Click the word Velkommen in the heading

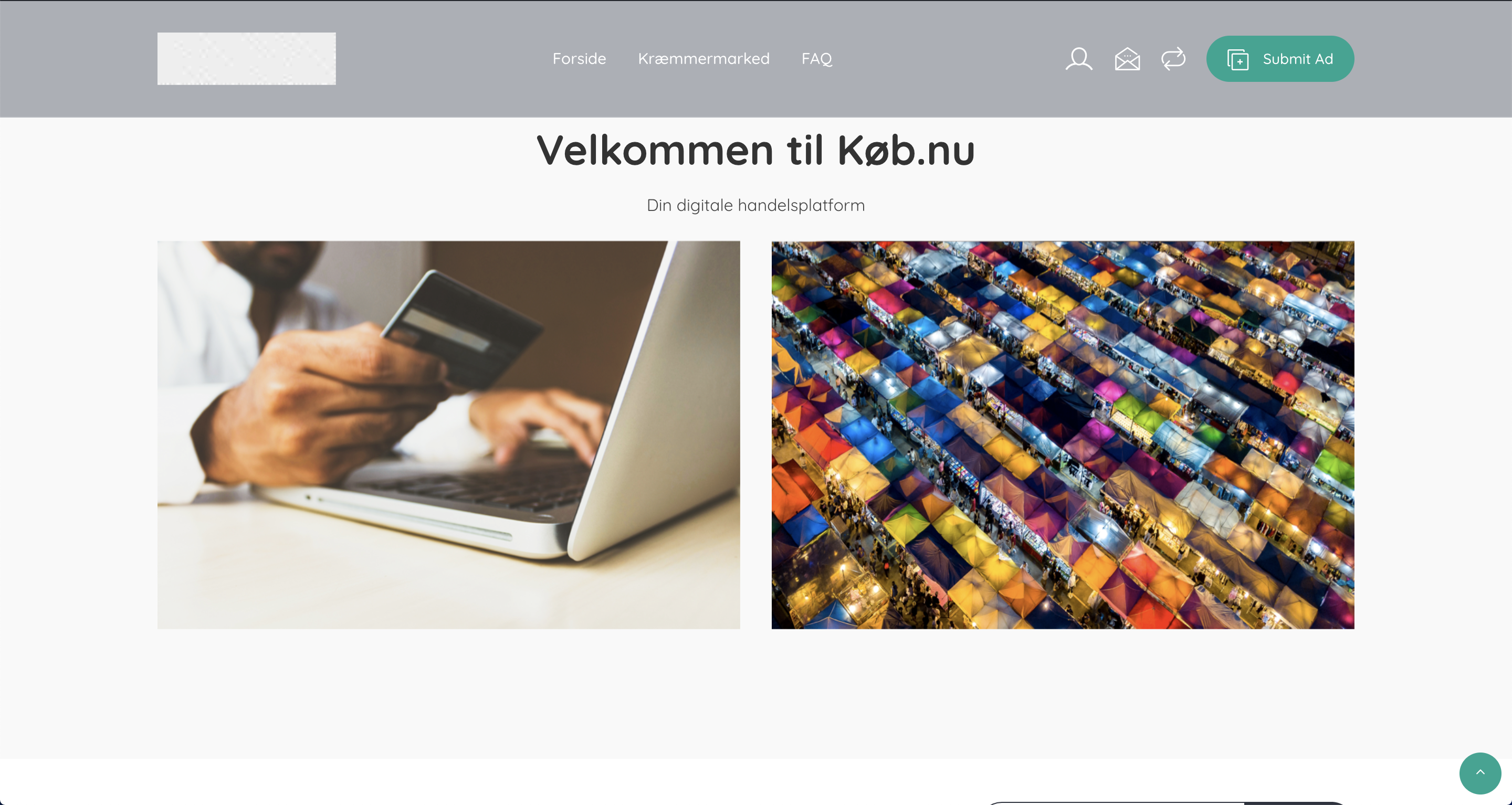tap(655, 150)
